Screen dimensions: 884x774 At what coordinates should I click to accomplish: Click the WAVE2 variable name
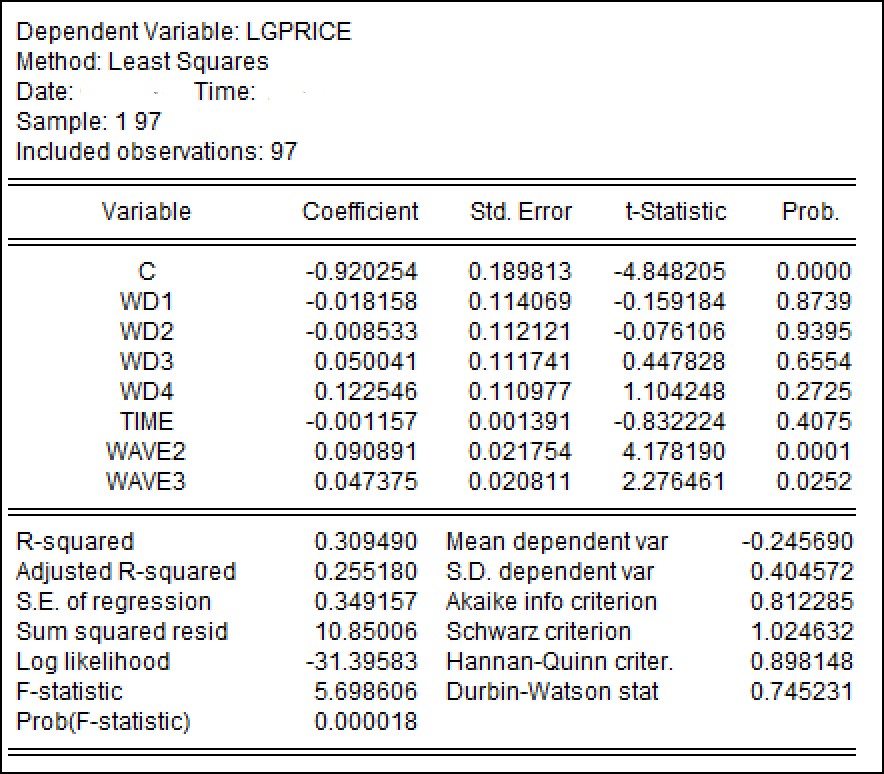[x=146, y=451]
